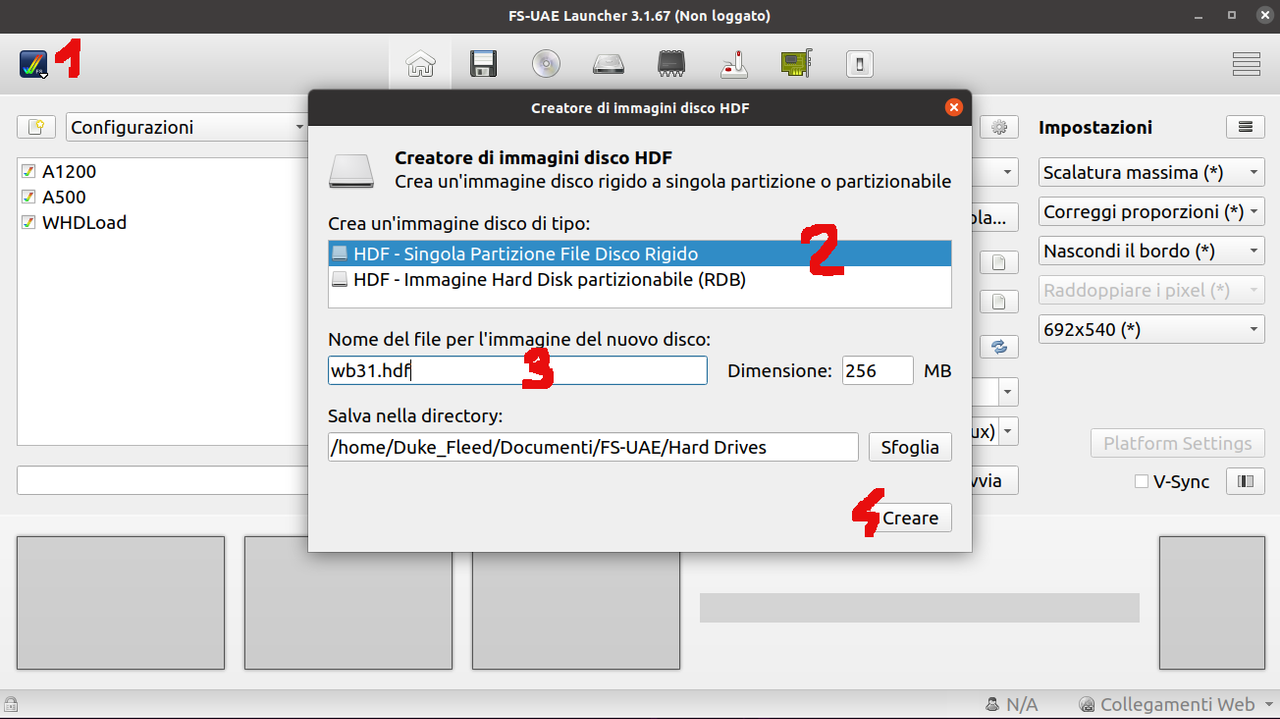Click the cover thumbnail at far right
The height and width of the screenshot is (719, 1280).
[x=1211, y=602]
